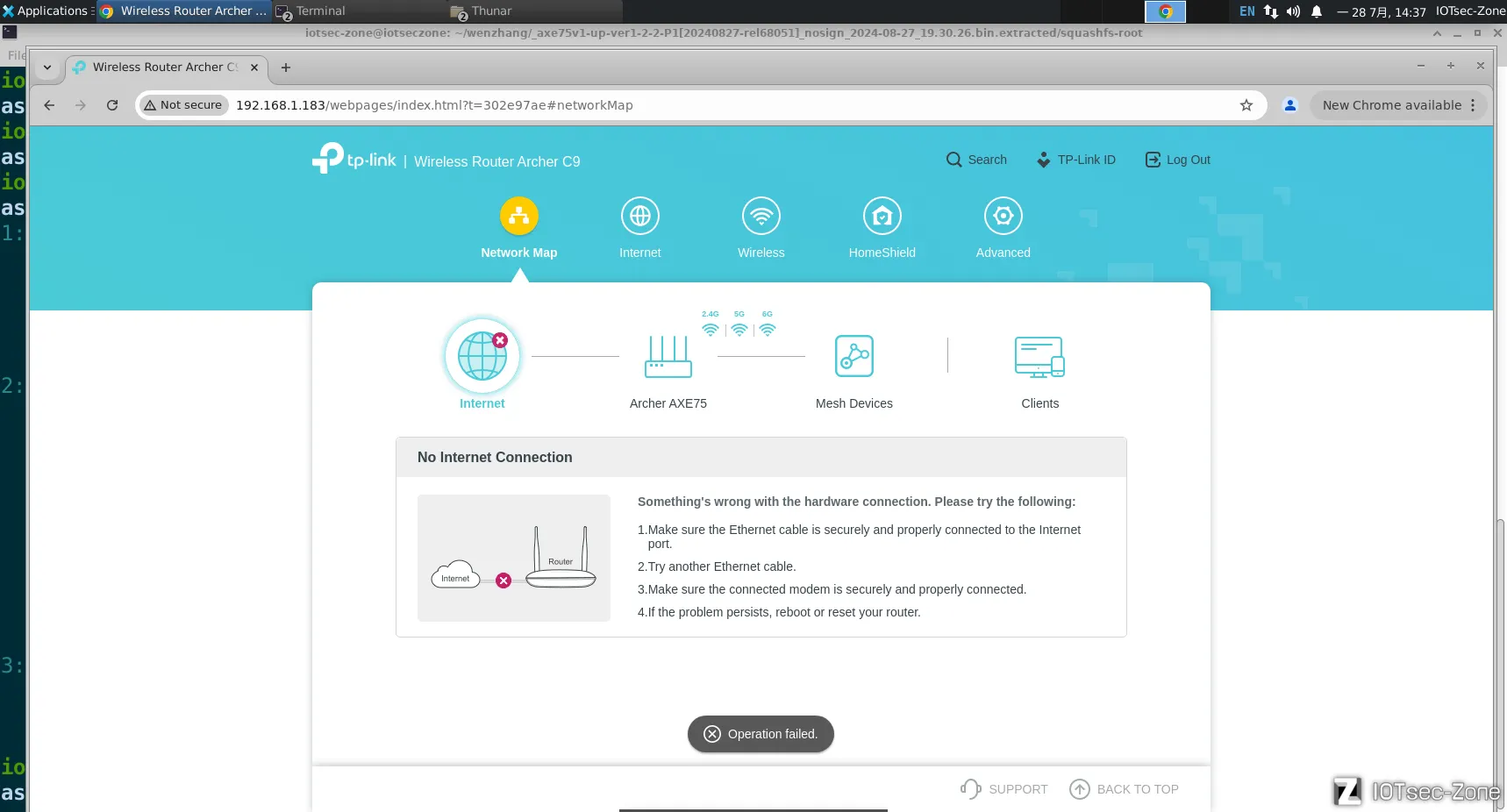This screenshot has width=1507, height=812.
Task: Bookmark this page with star icon
Action: pyautogui.click(x=1246, y=105)
